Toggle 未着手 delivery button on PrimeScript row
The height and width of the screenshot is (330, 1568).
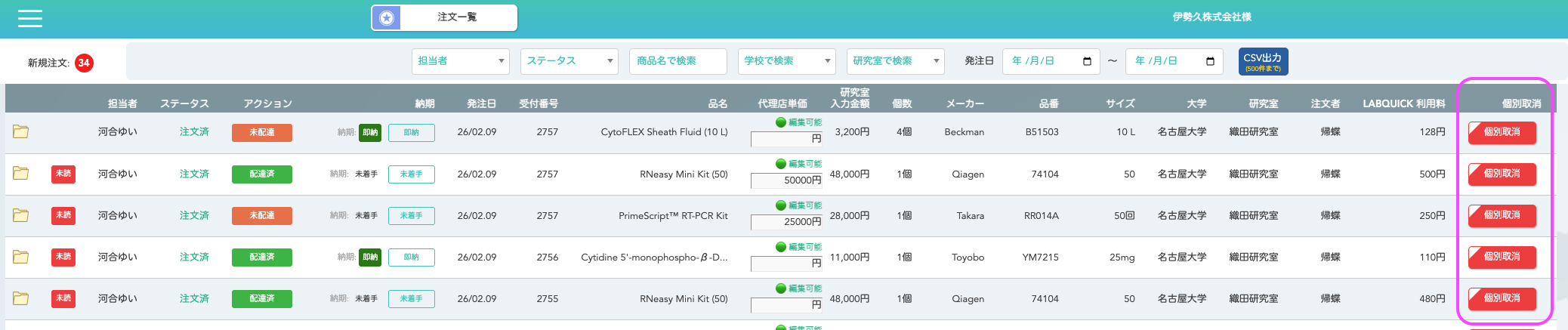coord(411,215)
